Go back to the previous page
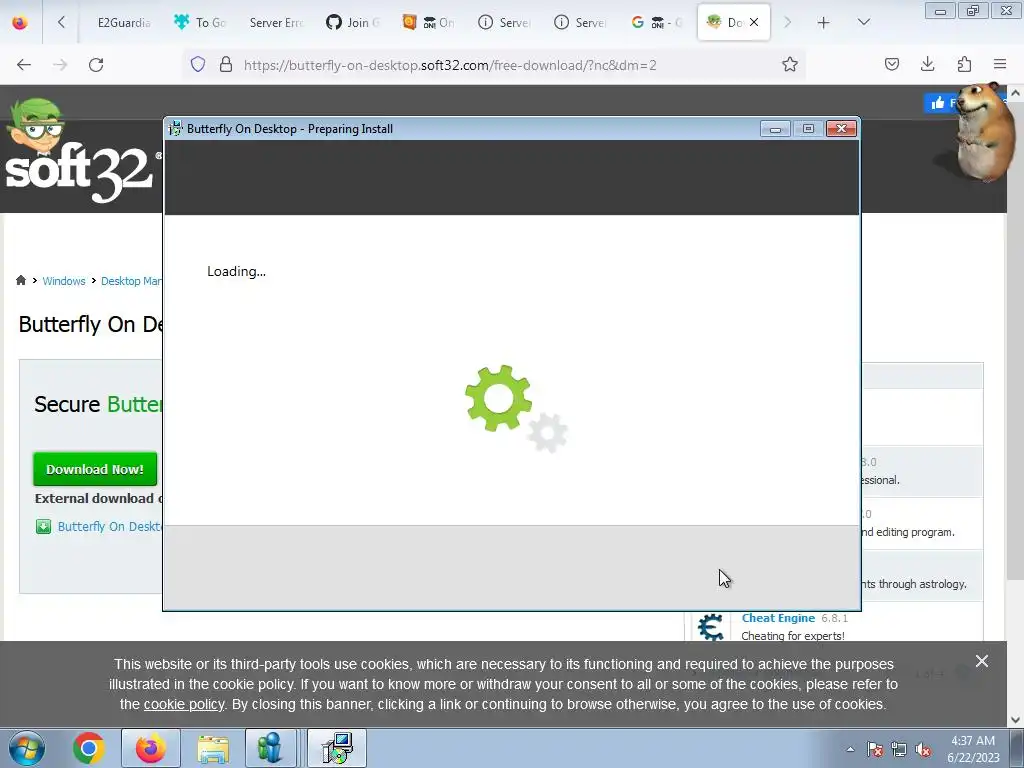Image resolution: width=1024 pixels, height=768 pixels. tap(24, 65)
